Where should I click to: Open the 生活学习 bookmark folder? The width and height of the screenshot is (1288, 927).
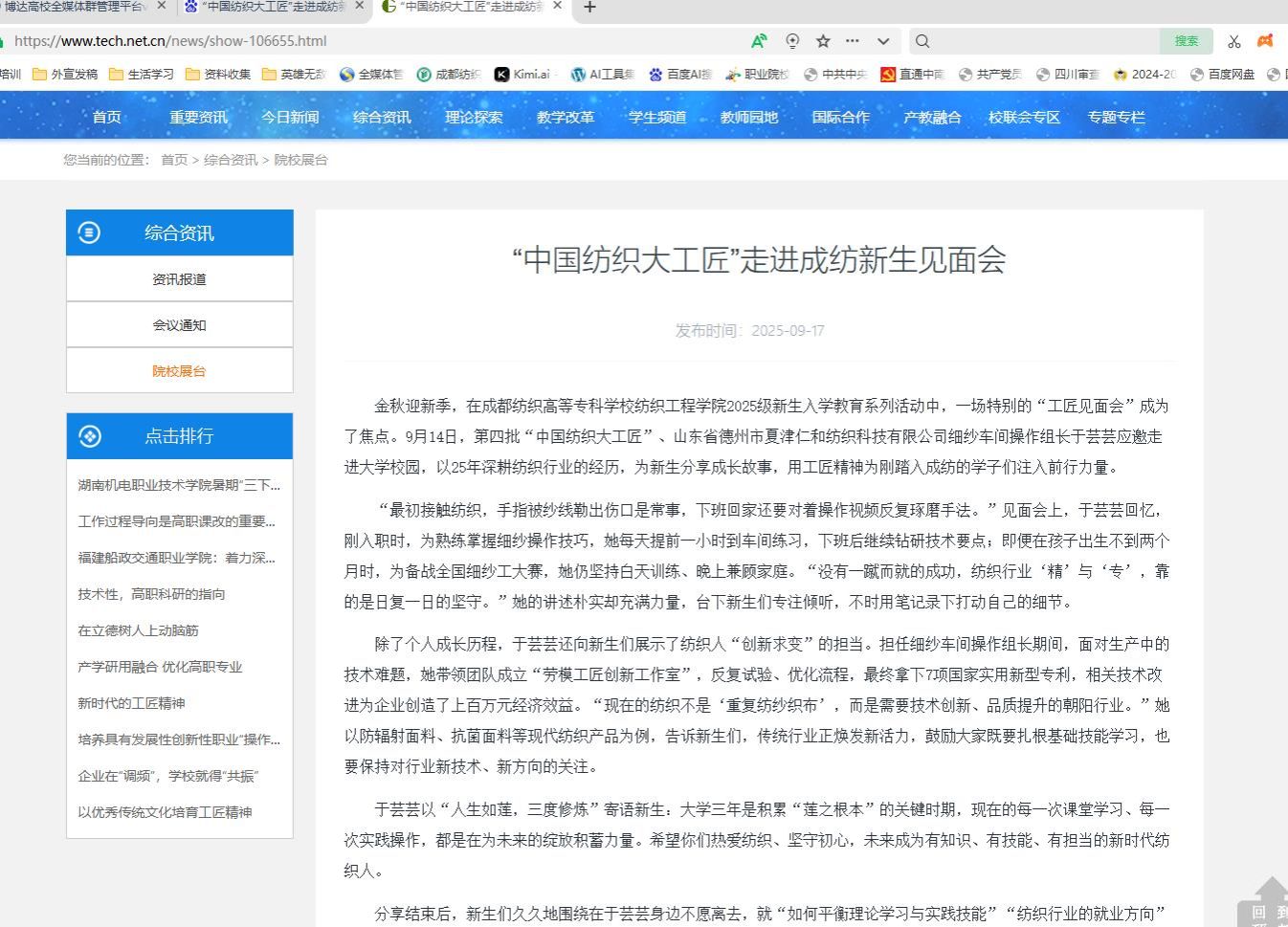tap(142, 74)
